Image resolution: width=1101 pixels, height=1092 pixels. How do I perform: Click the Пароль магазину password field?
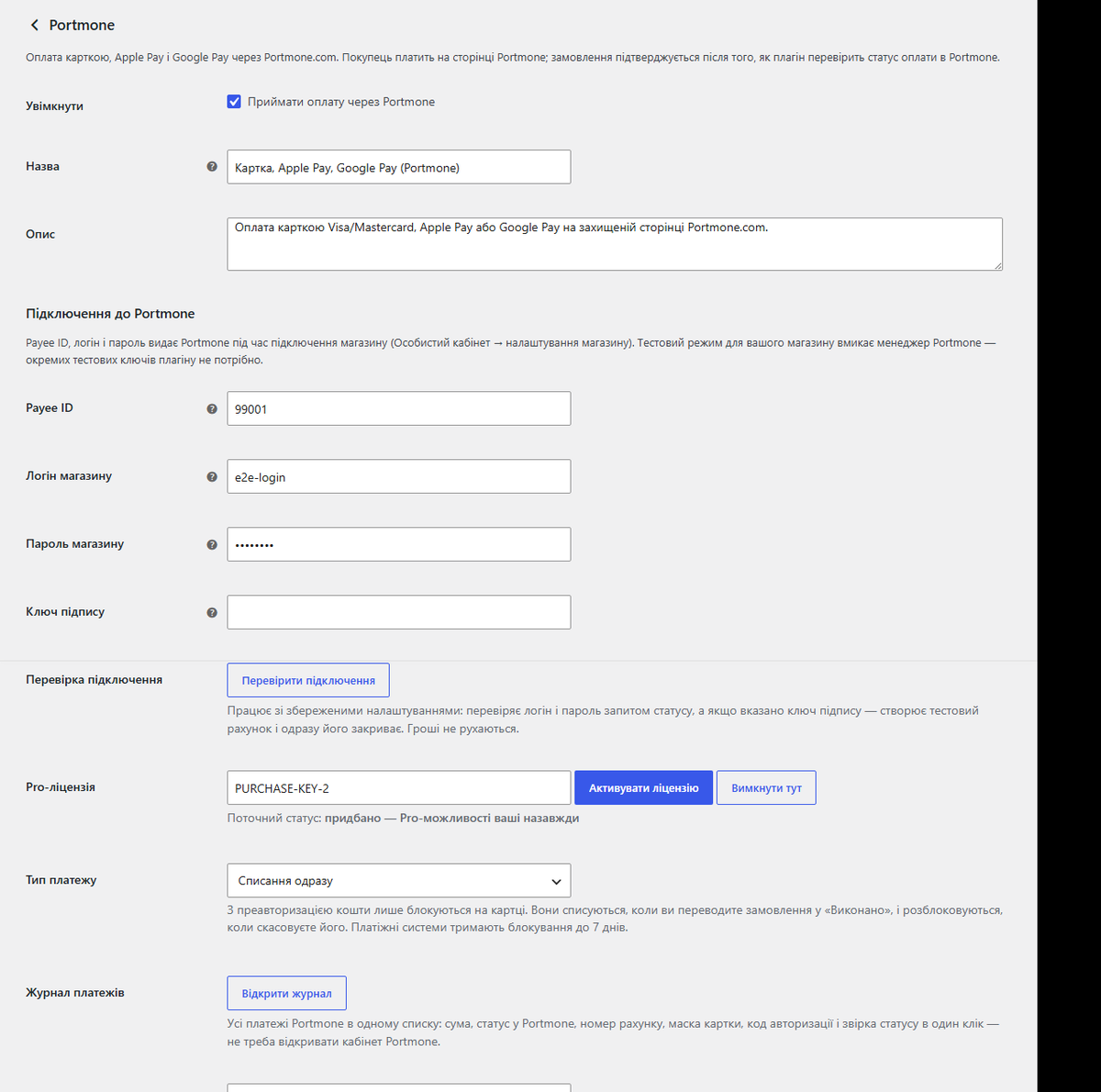tap(398, 544)
